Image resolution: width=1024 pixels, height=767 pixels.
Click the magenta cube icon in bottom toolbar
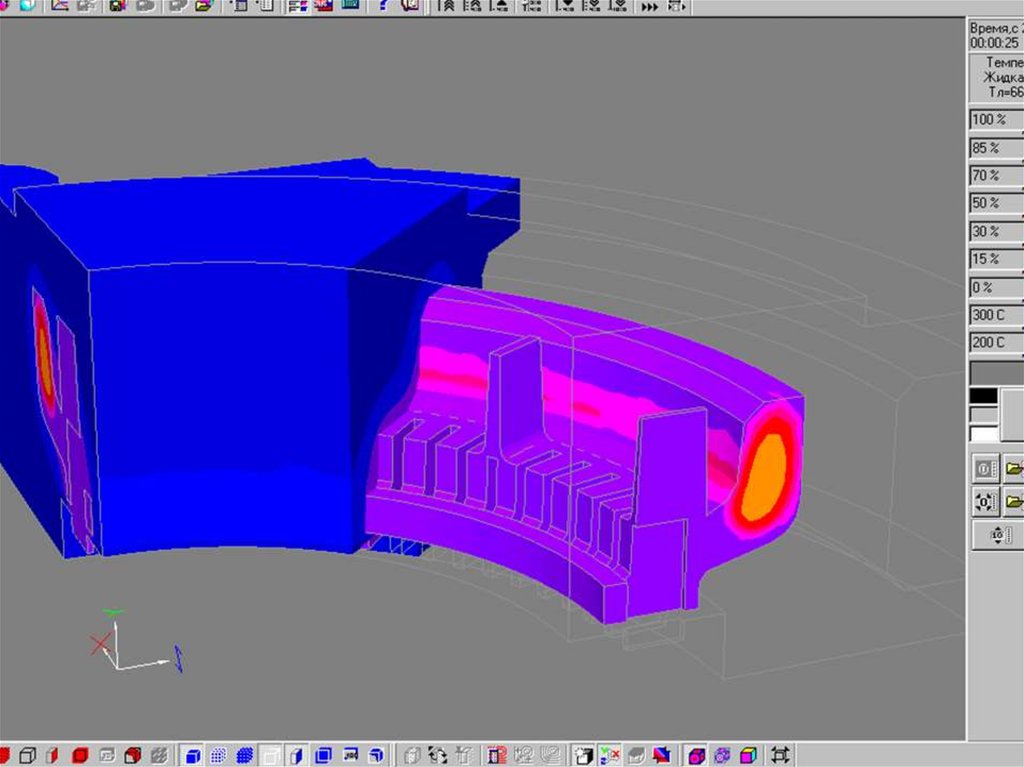697,755
